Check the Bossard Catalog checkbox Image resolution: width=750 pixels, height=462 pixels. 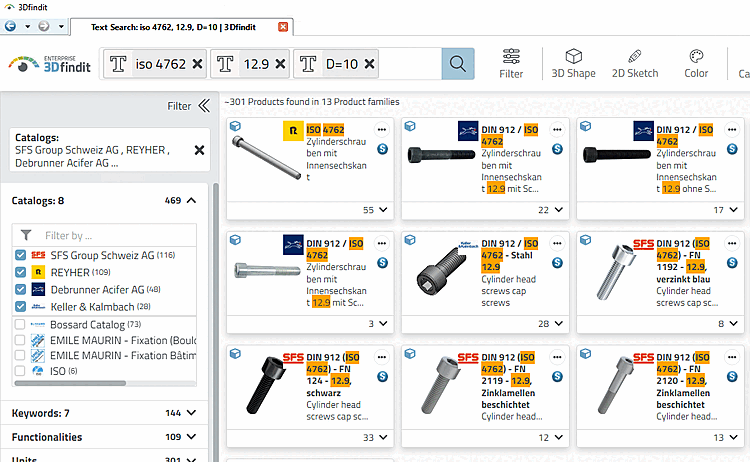pyautogui.click(x=20, y=324)
